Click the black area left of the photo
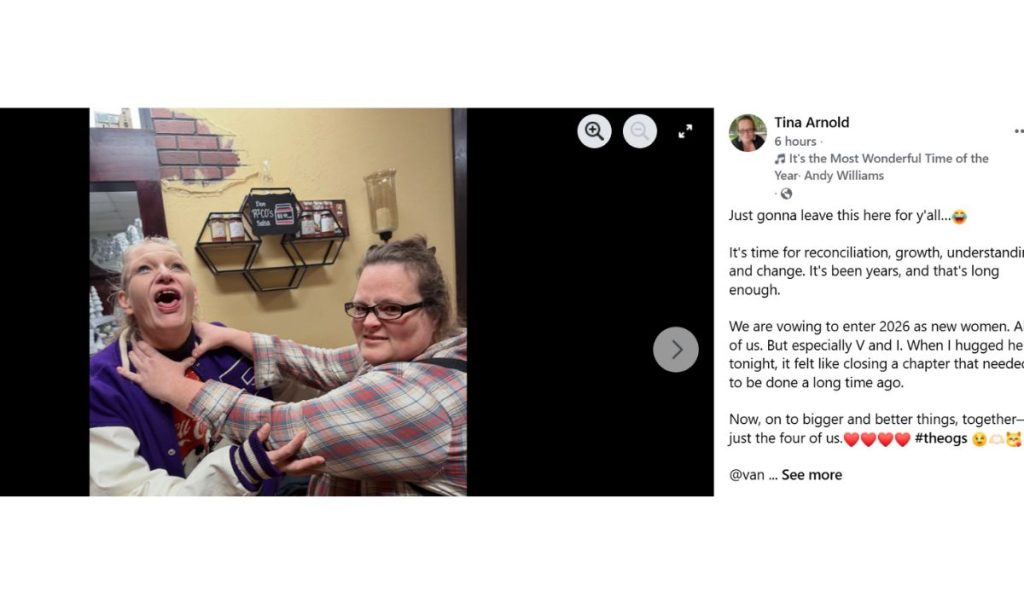This screenshot has width=1024, height=597. click(44, 302)
